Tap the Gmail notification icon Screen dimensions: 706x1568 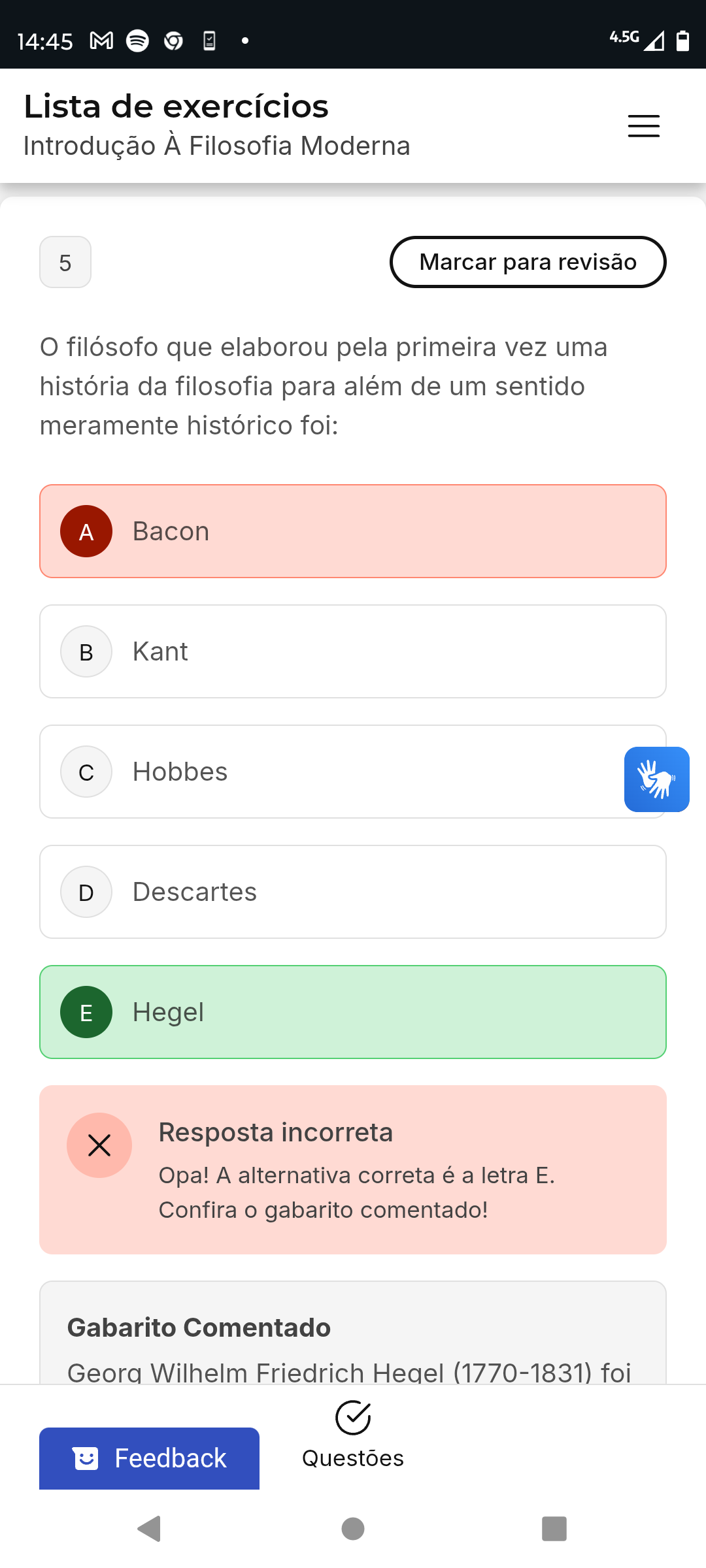point(101,41)
